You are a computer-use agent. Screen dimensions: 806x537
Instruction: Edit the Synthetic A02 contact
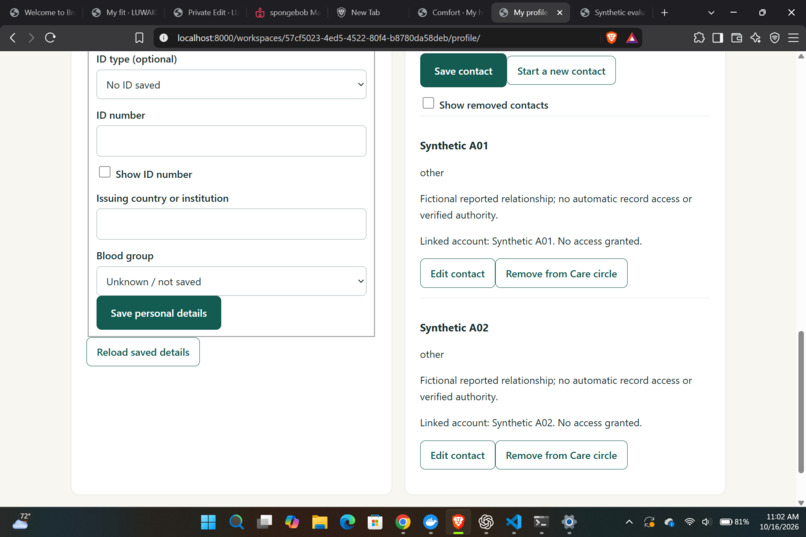click(x=457, y=455)
